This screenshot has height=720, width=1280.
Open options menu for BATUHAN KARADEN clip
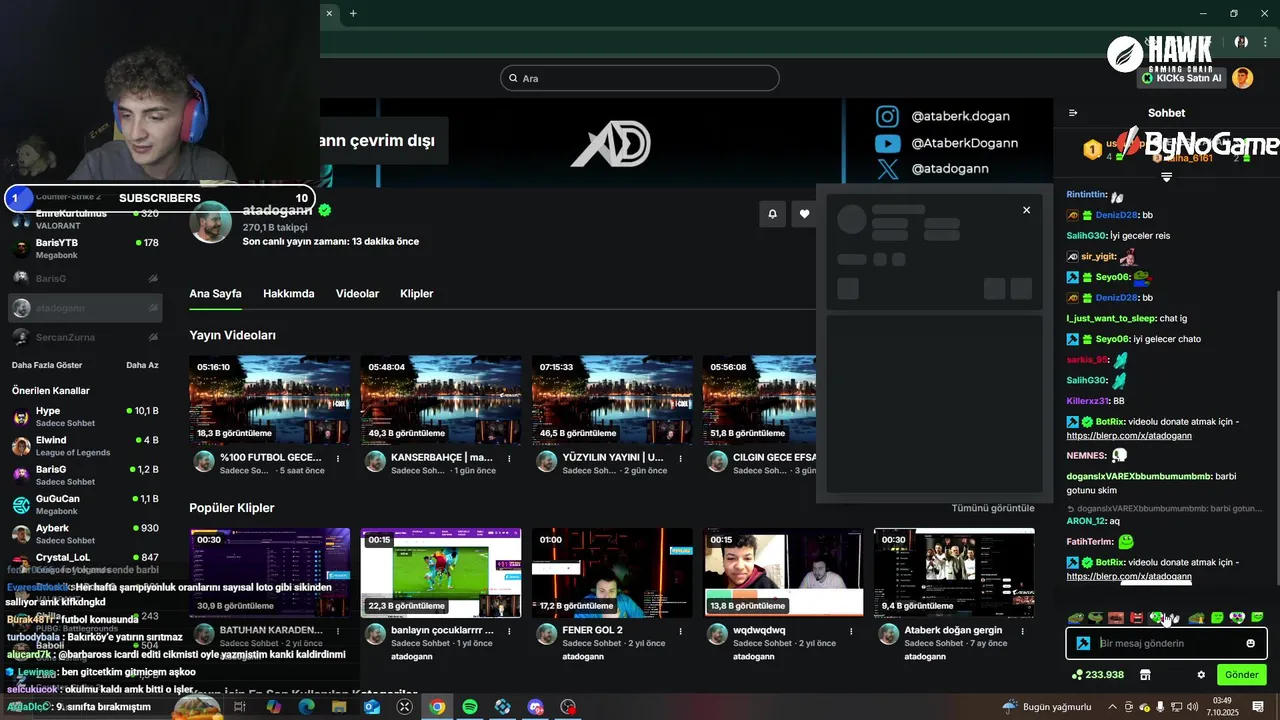tap(338, 632)
